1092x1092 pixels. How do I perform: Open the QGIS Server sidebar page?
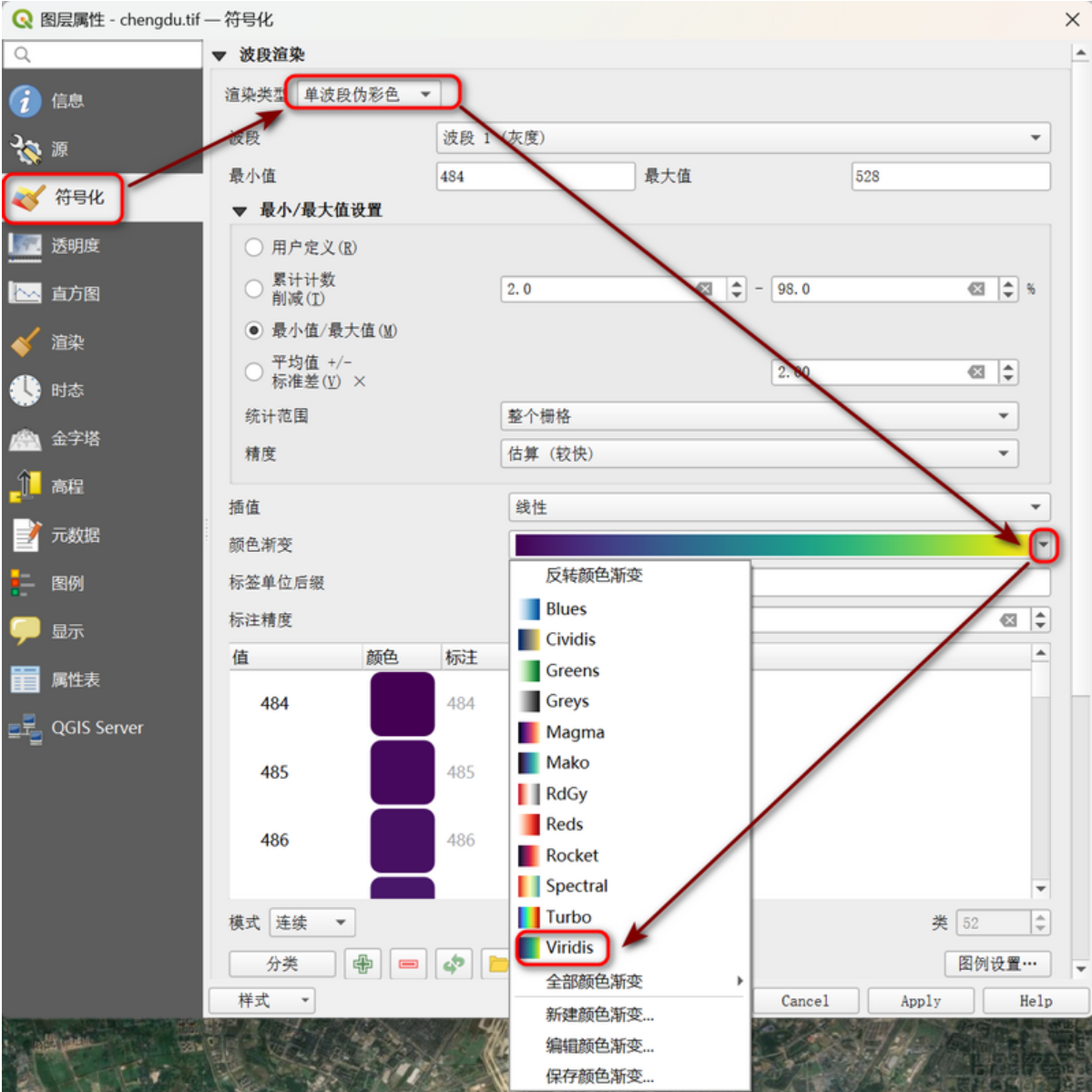point(102,728)
